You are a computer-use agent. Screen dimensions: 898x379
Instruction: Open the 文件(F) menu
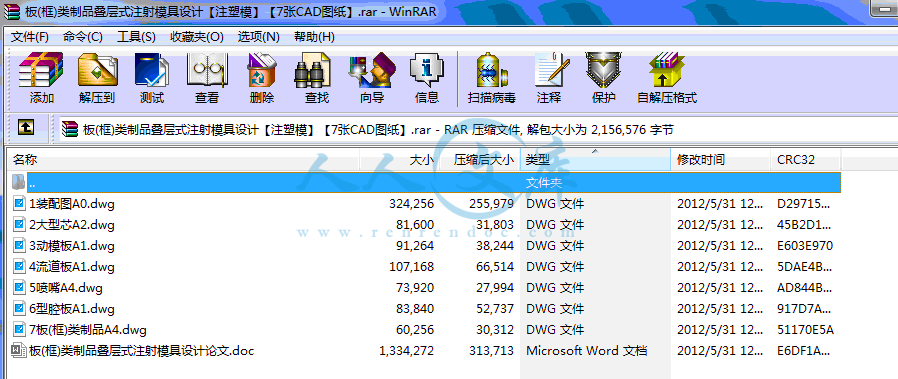point(30,37)
